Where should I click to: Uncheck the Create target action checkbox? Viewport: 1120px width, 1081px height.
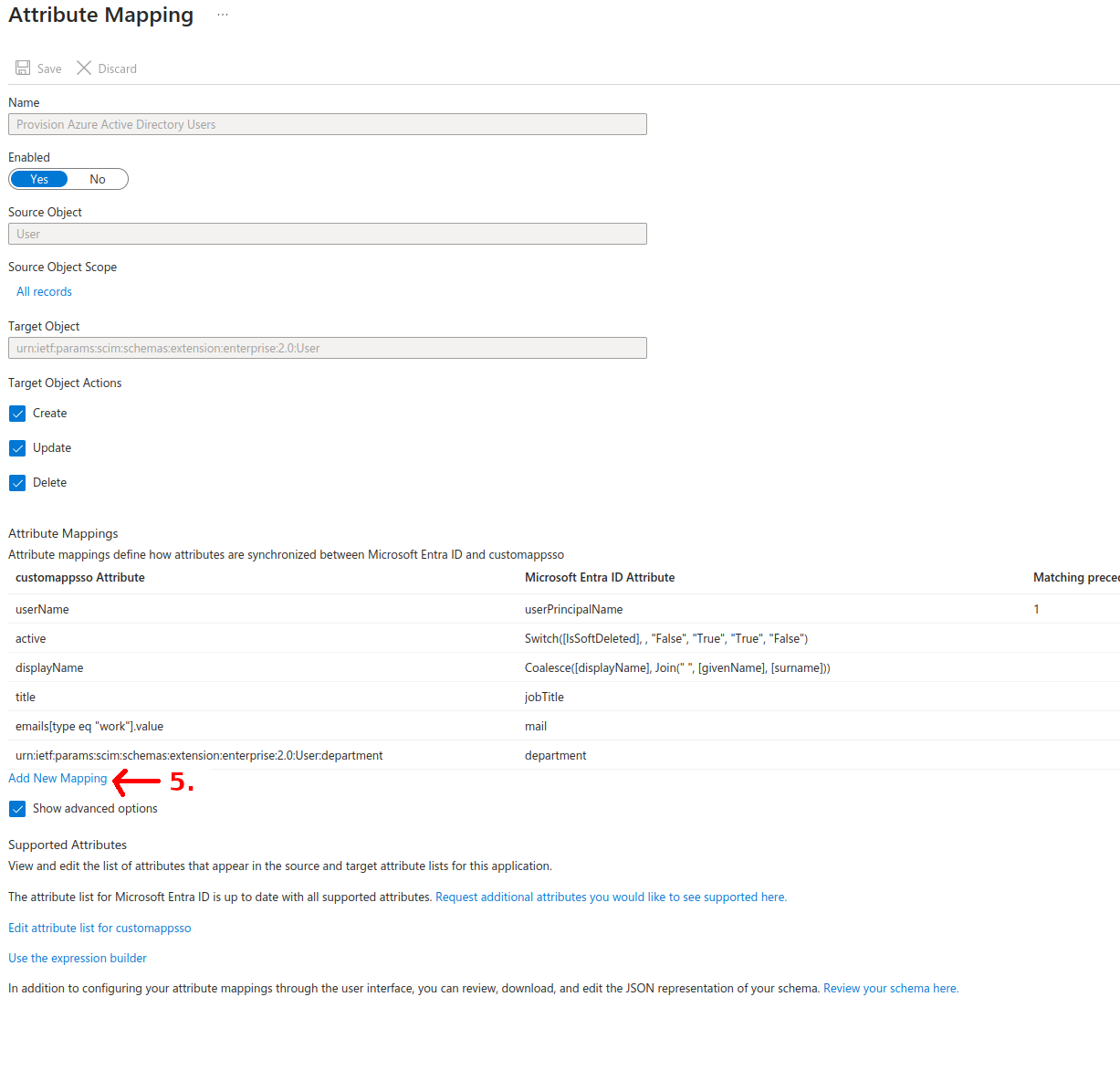(x=17, y=414)
